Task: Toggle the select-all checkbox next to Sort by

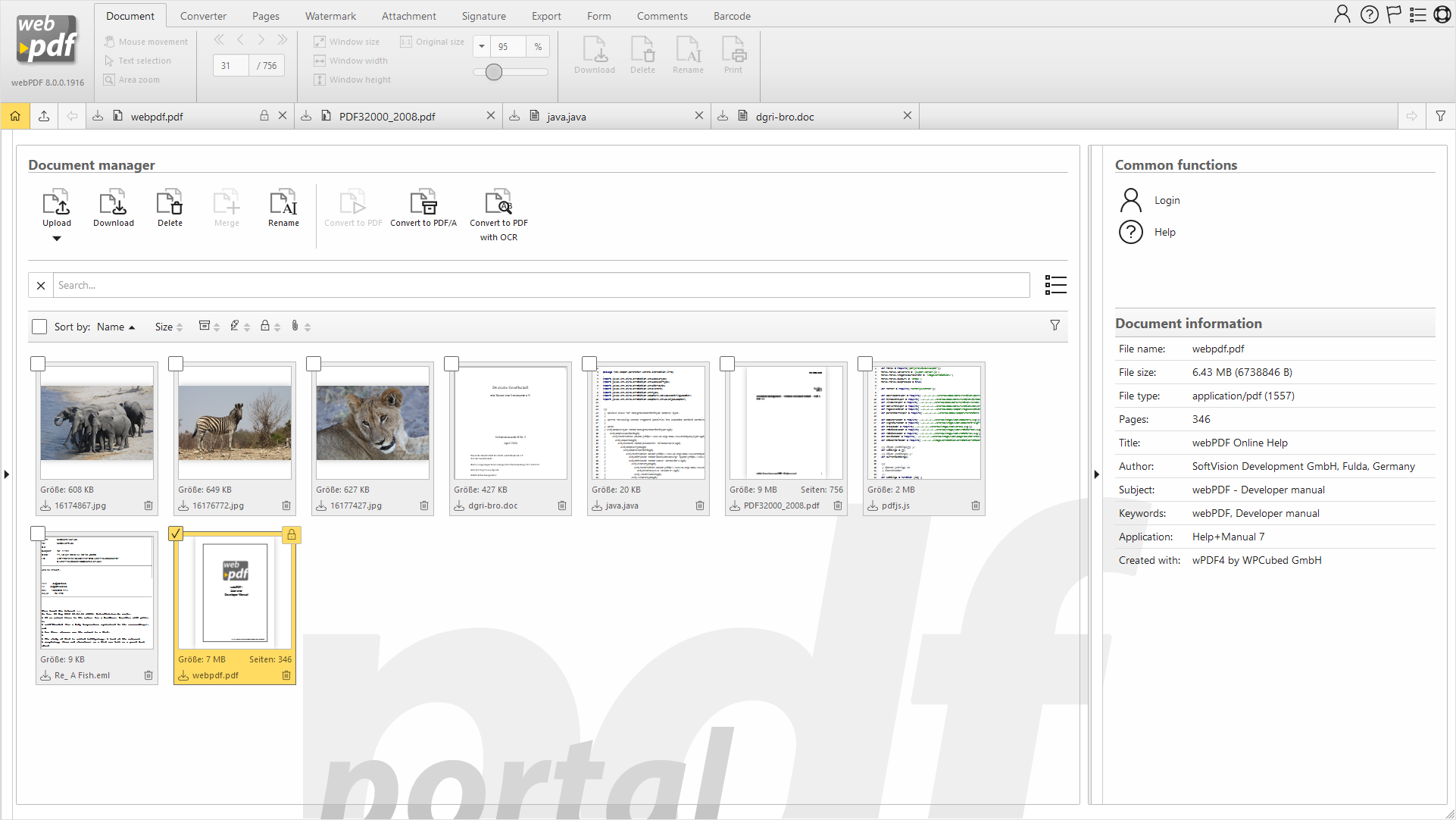Action: coord(39,327)
